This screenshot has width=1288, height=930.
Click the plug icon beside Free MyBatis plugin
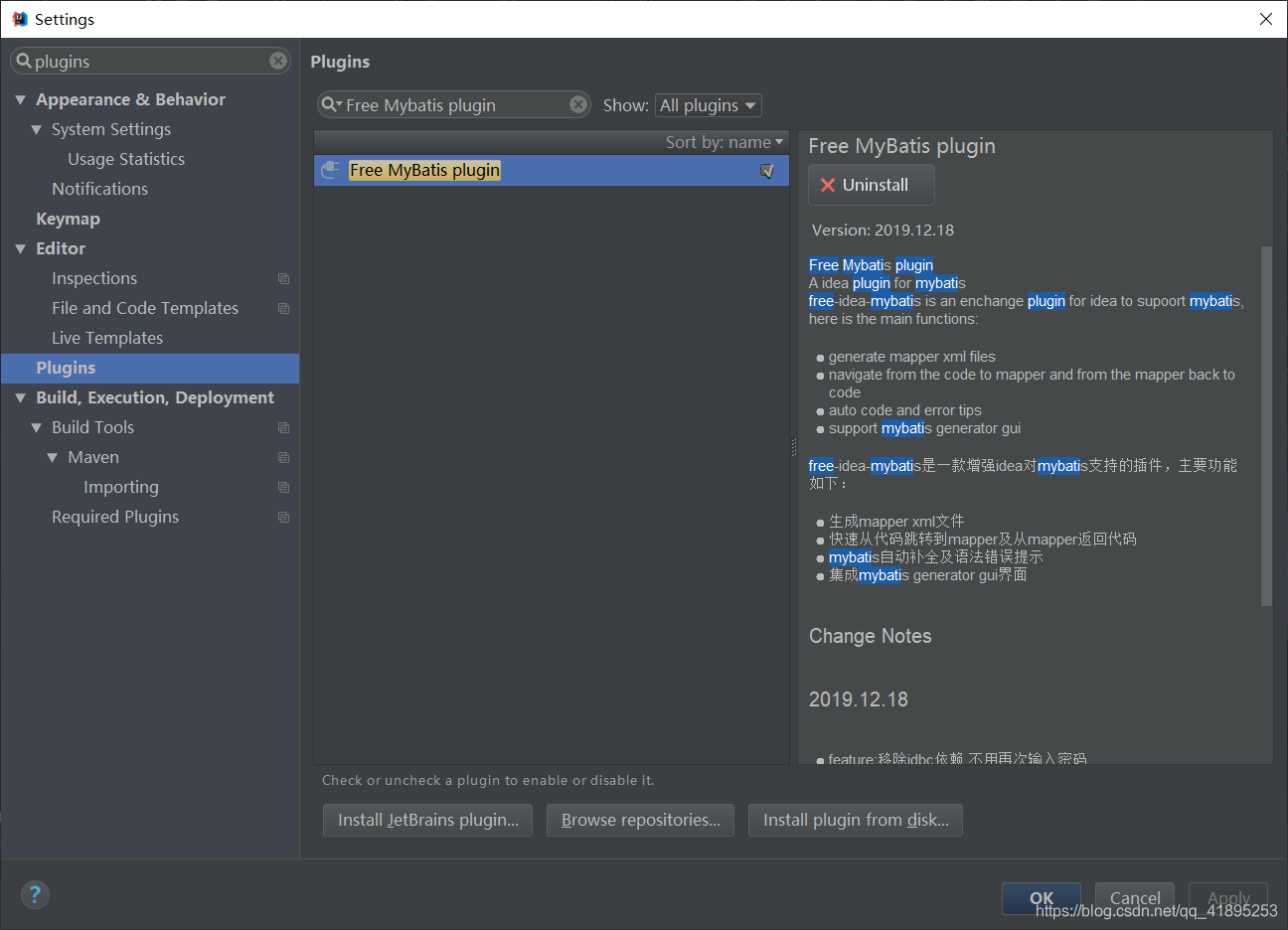pos(331,170)
